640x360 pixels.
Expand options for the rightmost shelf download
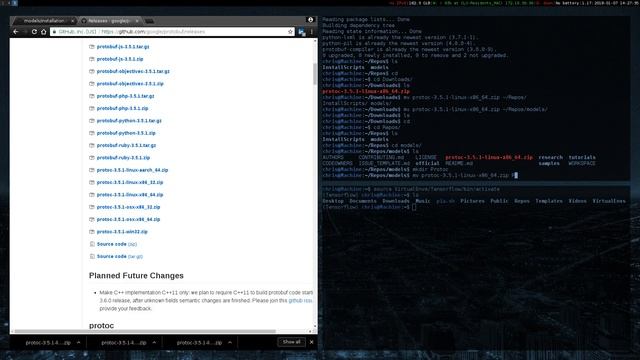(230, 342)
